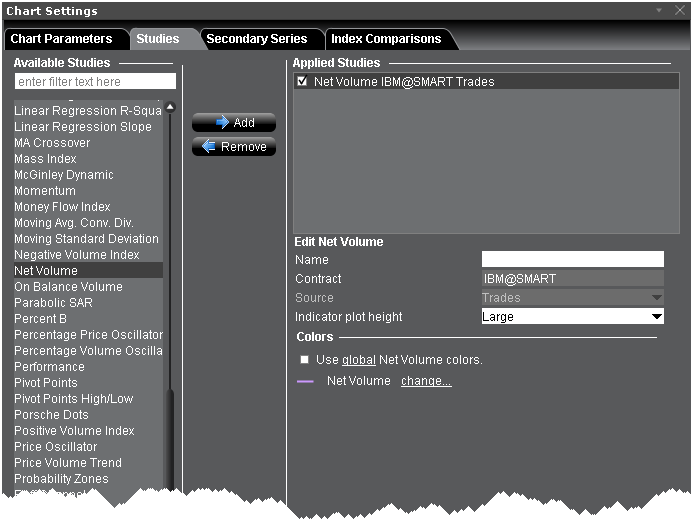The height and width of the screenshot is (525, 691).
Task: Select On Balance Volume in studies list
Action: click(x=68, y=287)
